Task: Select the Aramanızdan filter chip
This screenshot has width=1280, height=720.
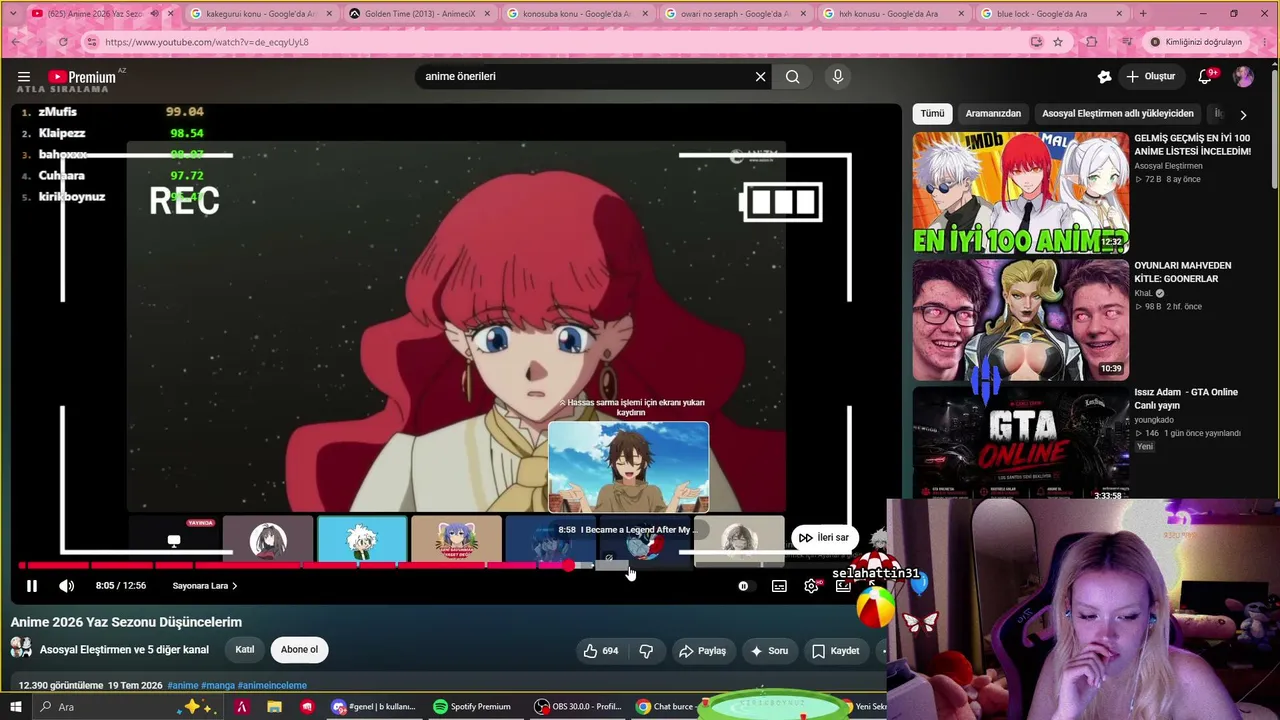Action: [993, 114]
